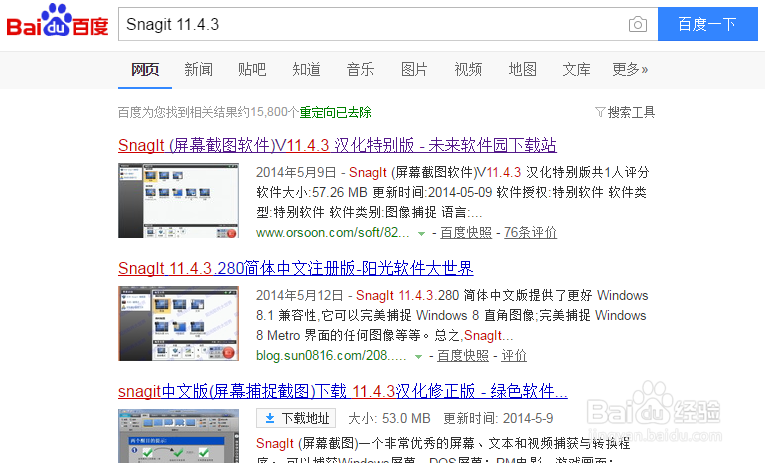Screen dimensions: 765x463
Task: Switch to the 音乐 tab
Action: [x=361, y=69]
